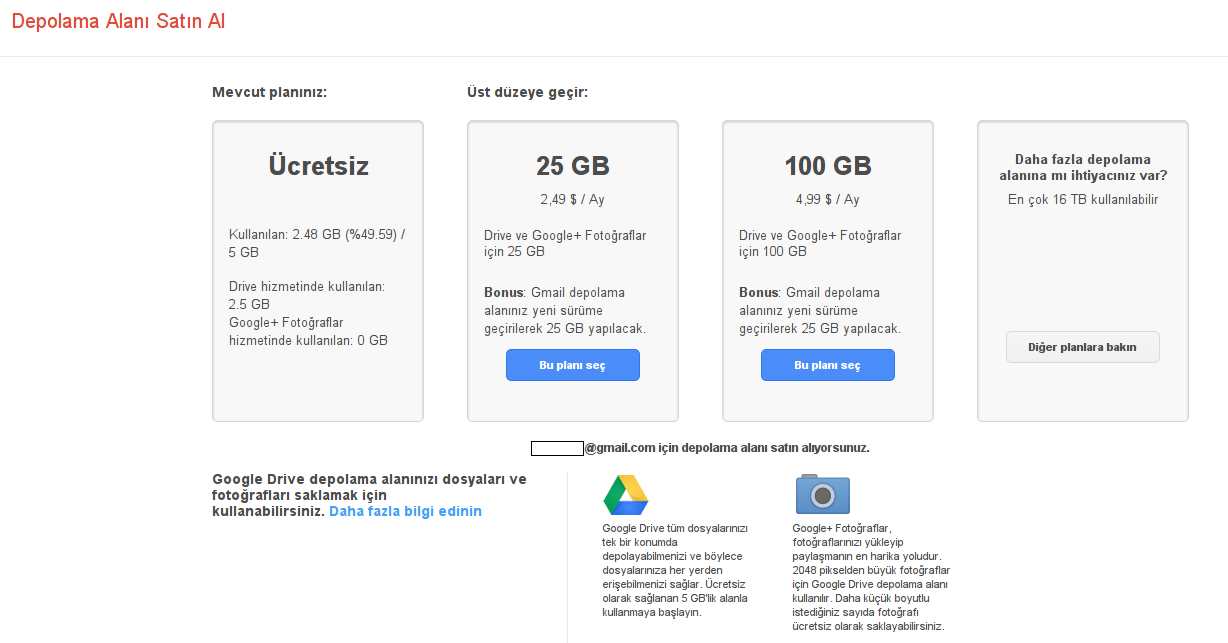1228x643 pixels.
Task: Click the Üst düzeye geçir label
Action: 528,93
